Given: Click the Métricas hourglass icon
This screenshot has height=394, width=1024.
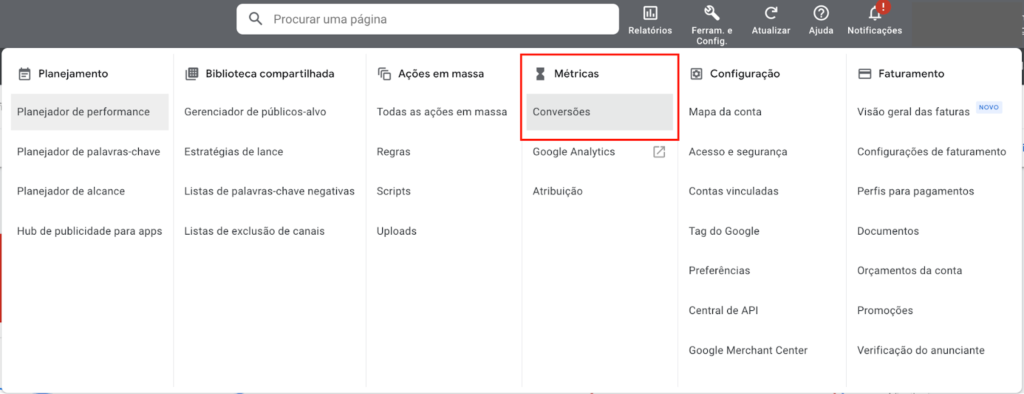Looking at the screenshot, I should [x=539, y=74].
